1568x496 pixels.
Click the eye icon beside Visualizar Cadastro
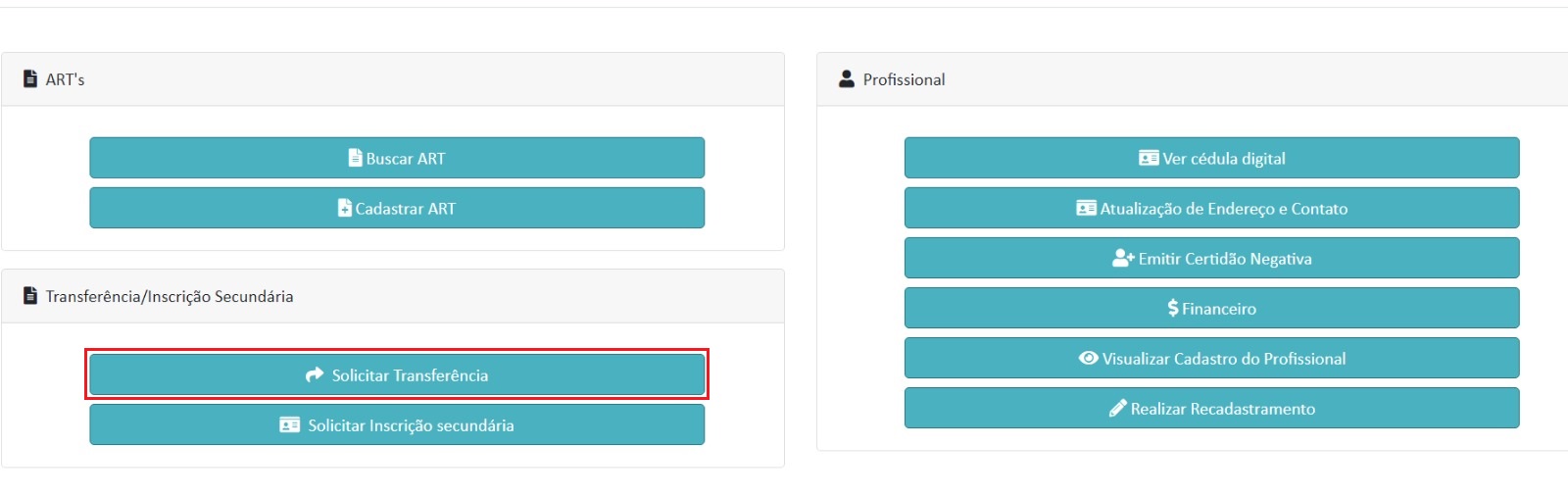point(1088,358)
